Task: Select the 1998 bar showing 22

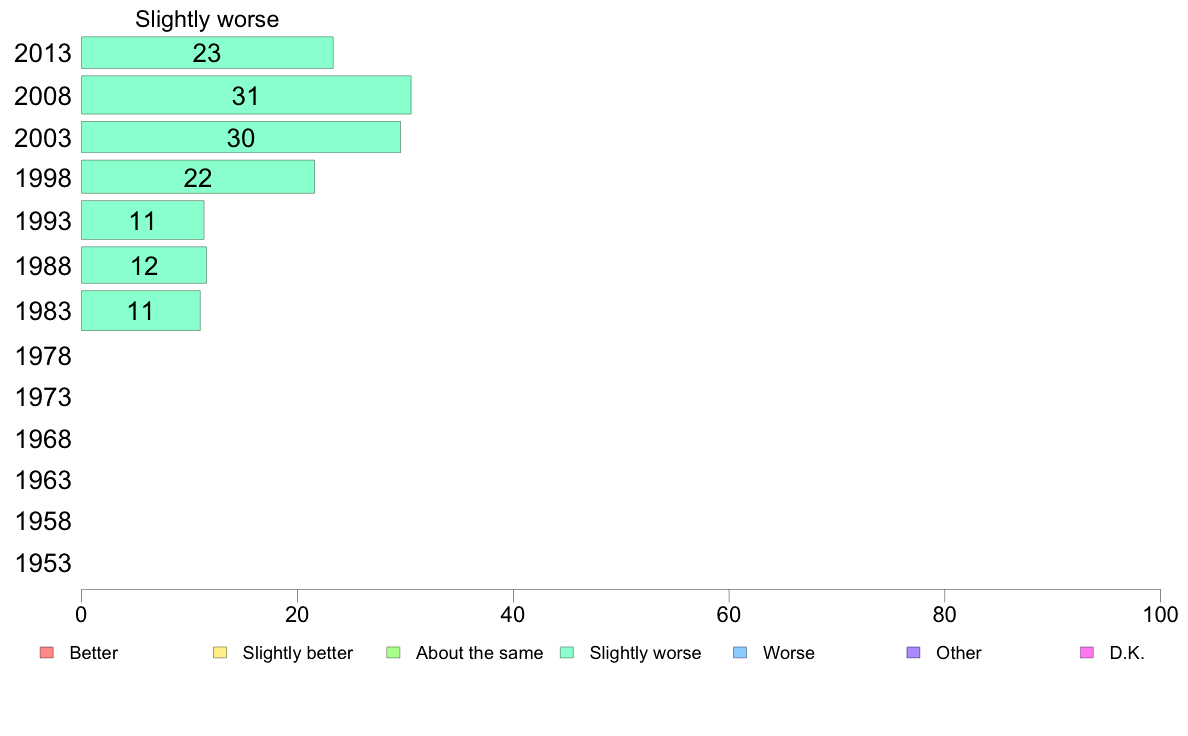Action: pos(198,177)
